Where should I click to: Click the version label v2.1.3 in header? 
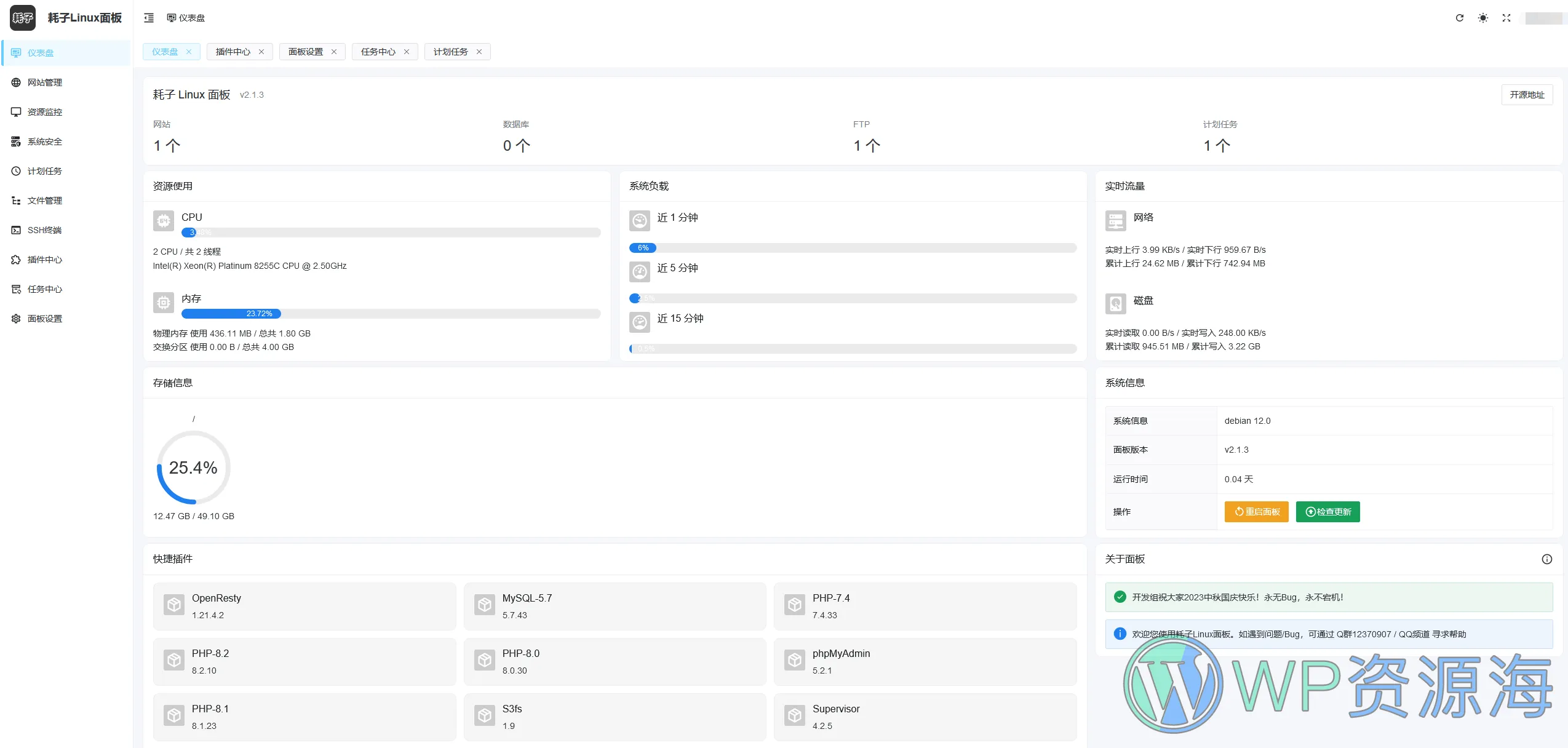(252, 95)
